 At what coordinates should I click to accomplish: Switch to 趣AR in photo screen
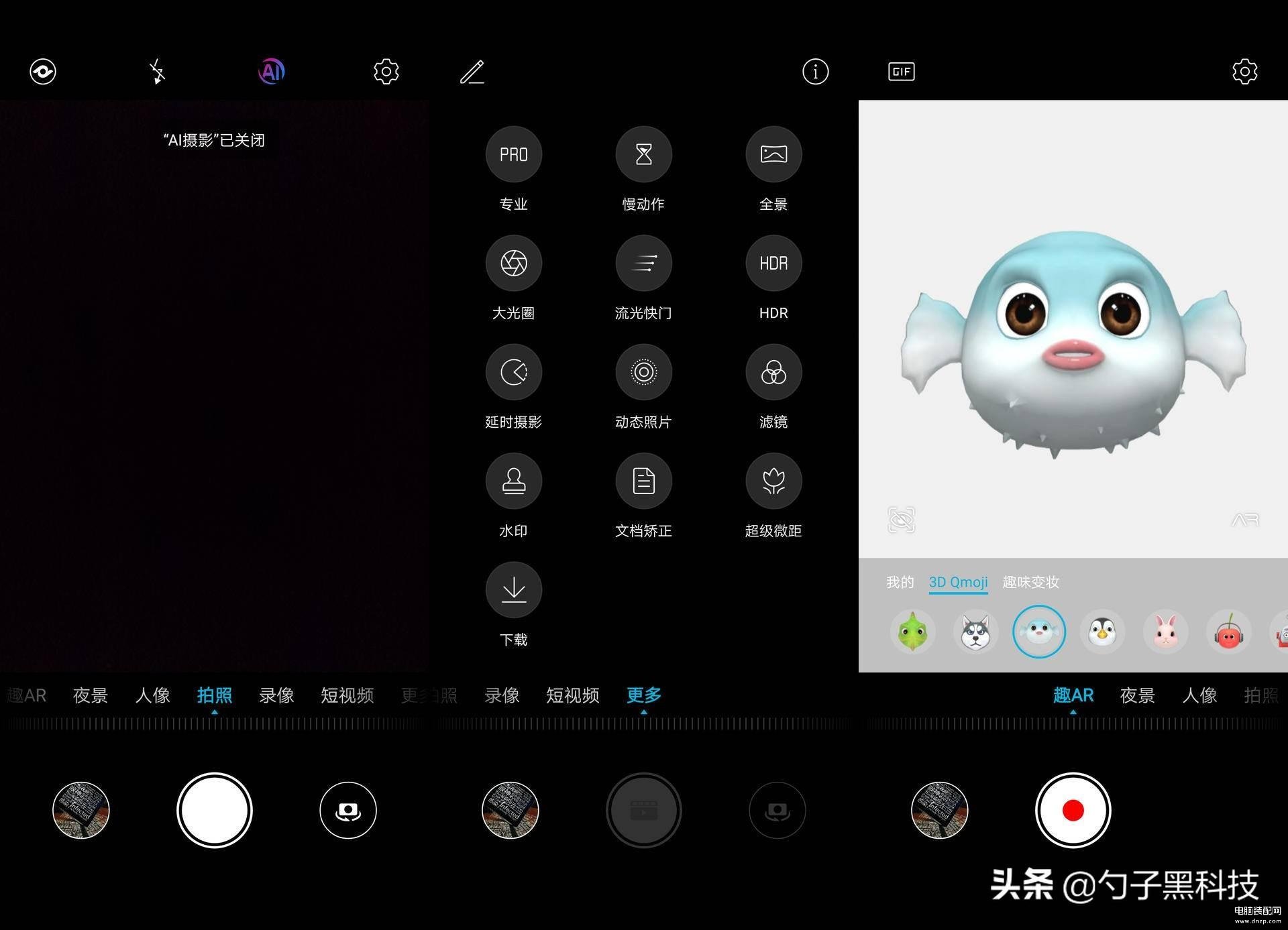(x=27, y=695)
